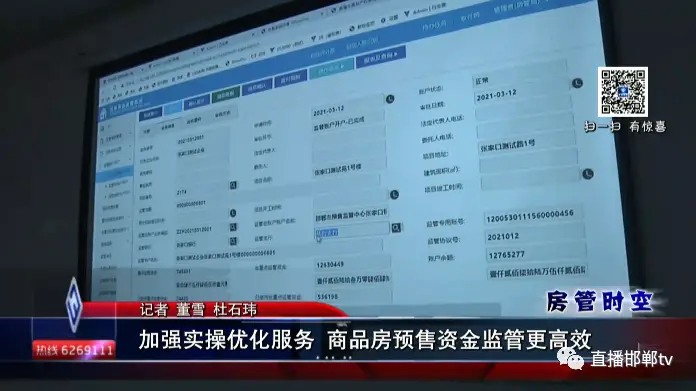Click the highlighted selected-text bank field

click(352, 231)
